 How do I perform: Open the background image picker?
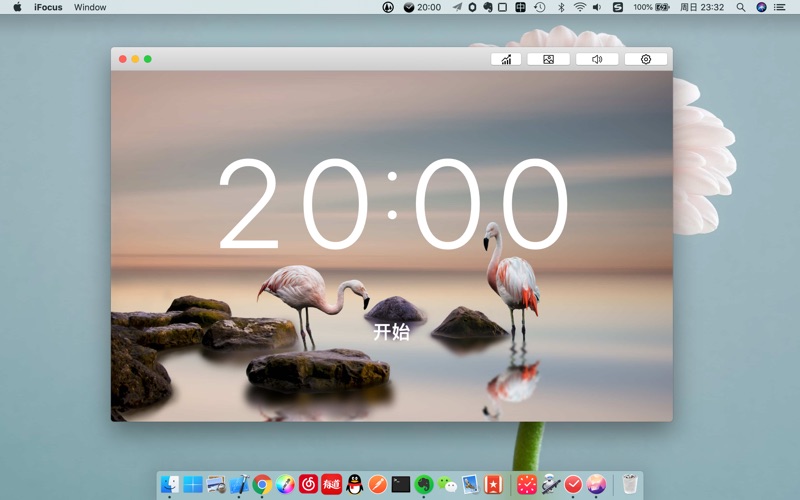pyautogui.click(x=548, y=59)
